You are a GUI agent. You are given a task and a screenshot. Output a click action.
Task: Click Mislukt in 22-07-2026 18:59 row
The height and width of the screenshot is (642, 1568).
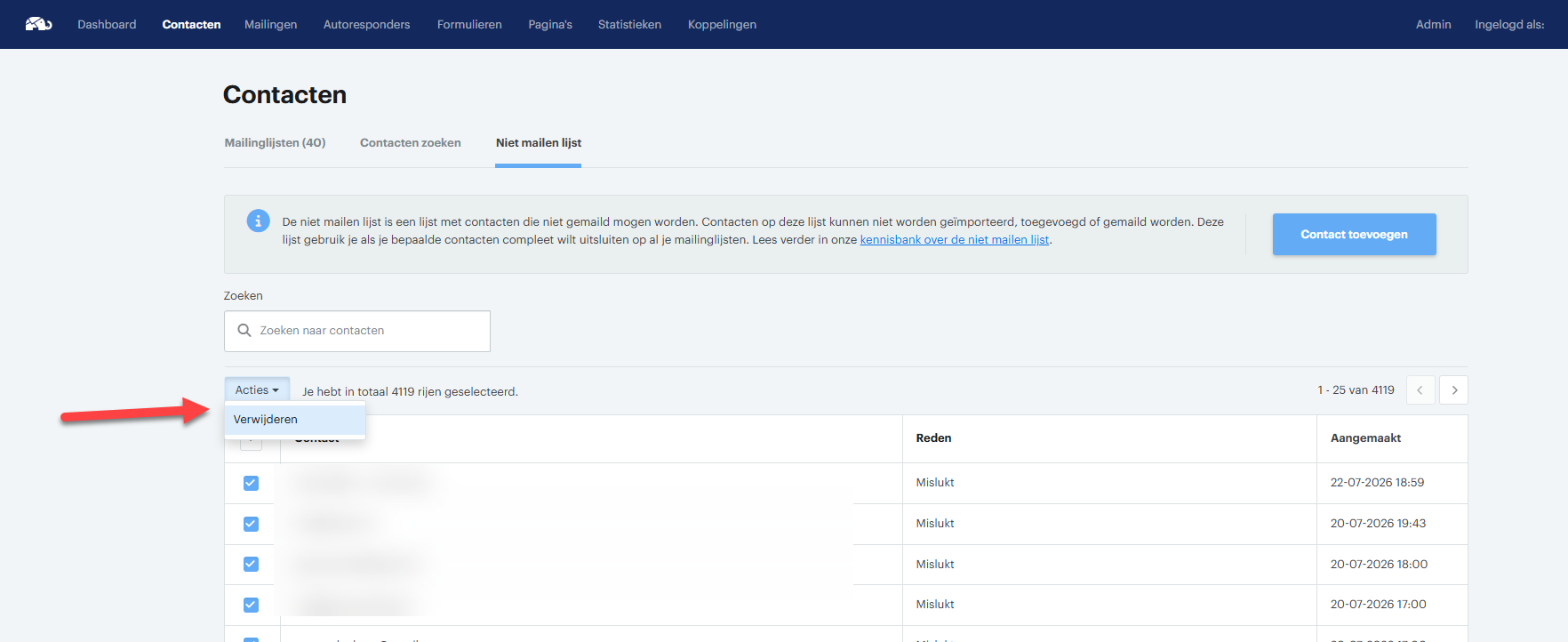tap(935, 482)
